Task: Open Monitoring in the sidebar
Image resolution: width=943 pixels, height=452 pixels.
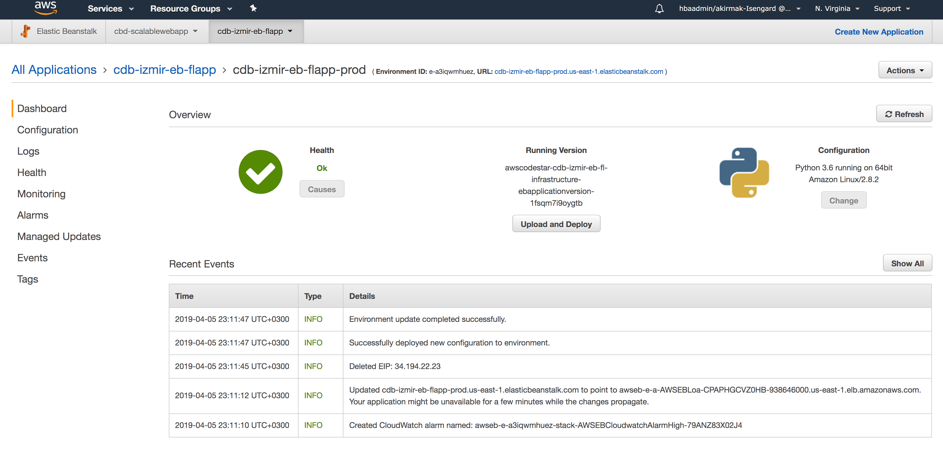Action: (41, 194)
